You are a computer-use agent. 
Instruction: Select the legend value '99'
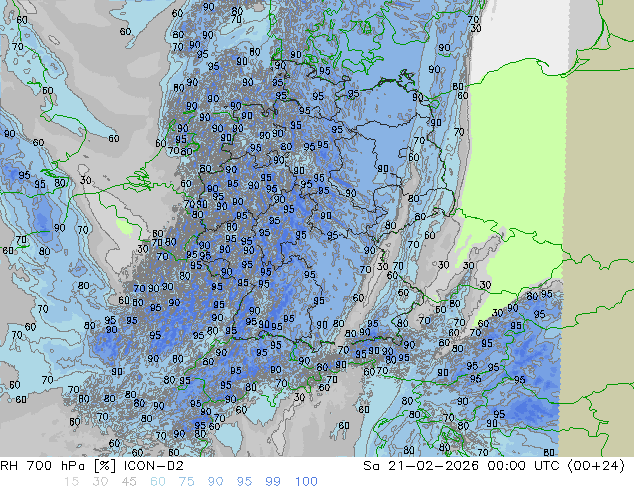(x=273, y=482)
